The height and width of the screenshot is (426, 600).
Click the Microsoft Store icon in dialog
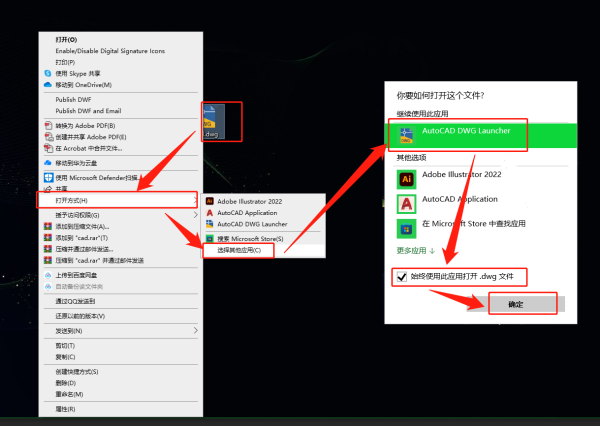coord(406,229)
